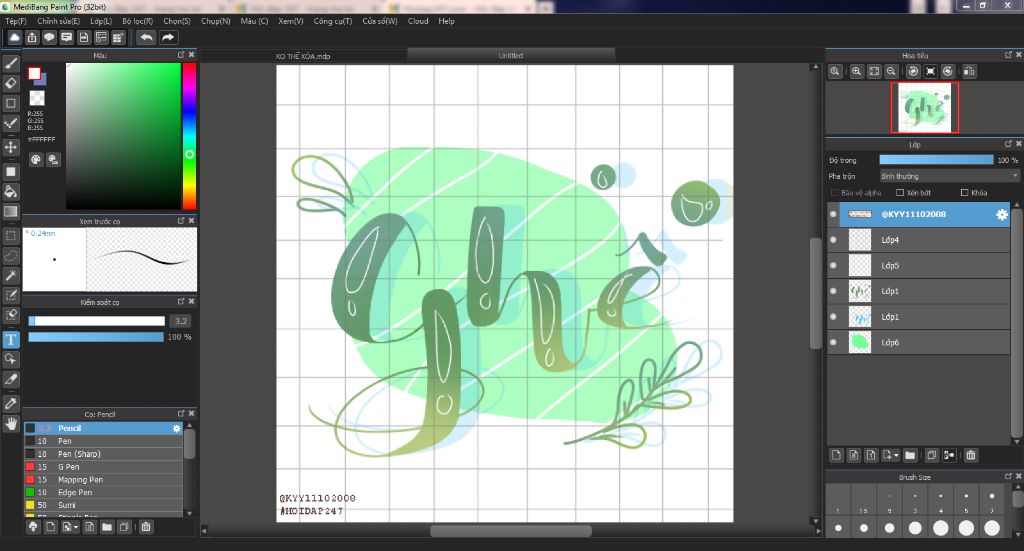The image size is (1024, 551).
Task: Click the brush size slider bar
Action: tap(97, 321)
